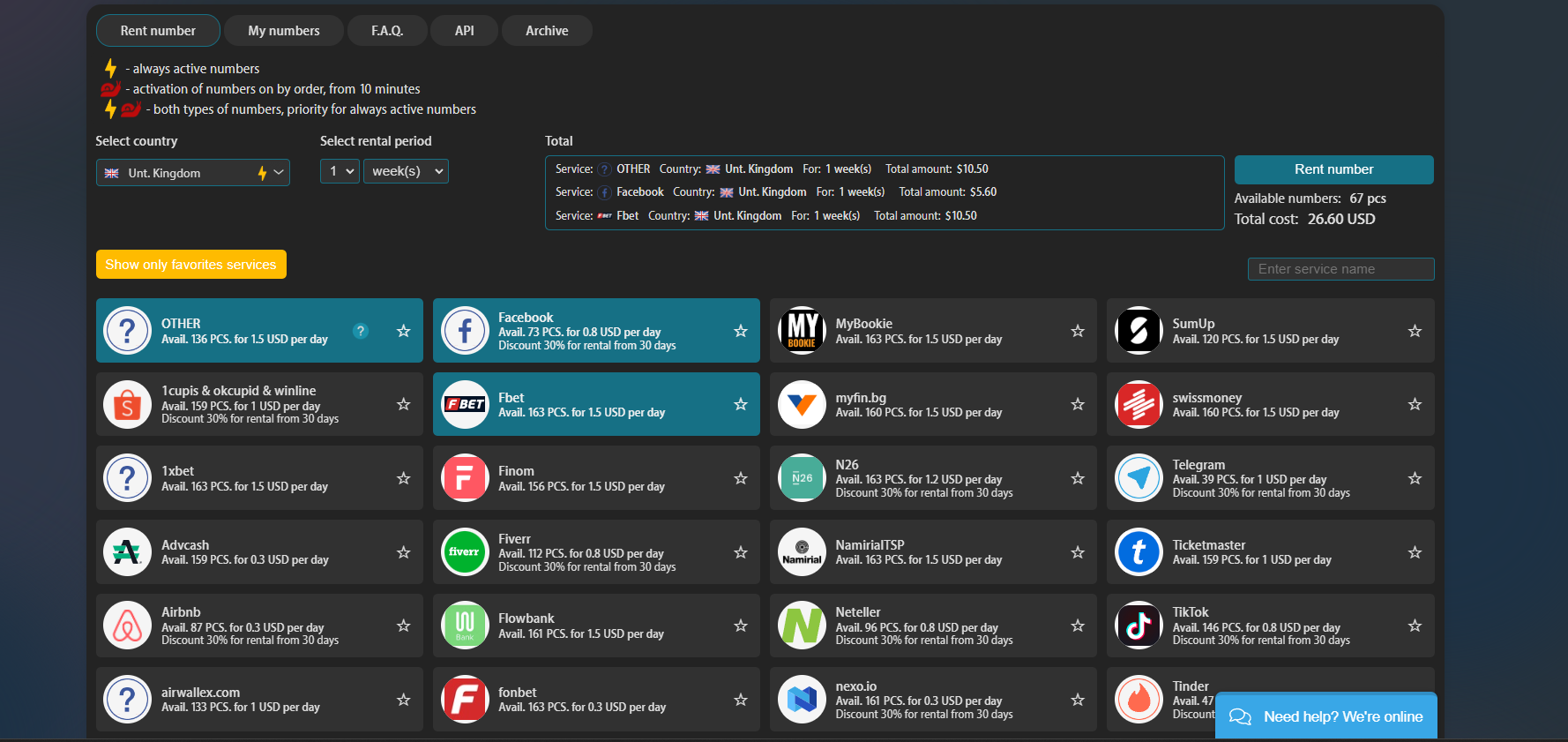The image size is (1568, 742).
Task: Click the nexo.io logo icon
Action: (802, 700)
